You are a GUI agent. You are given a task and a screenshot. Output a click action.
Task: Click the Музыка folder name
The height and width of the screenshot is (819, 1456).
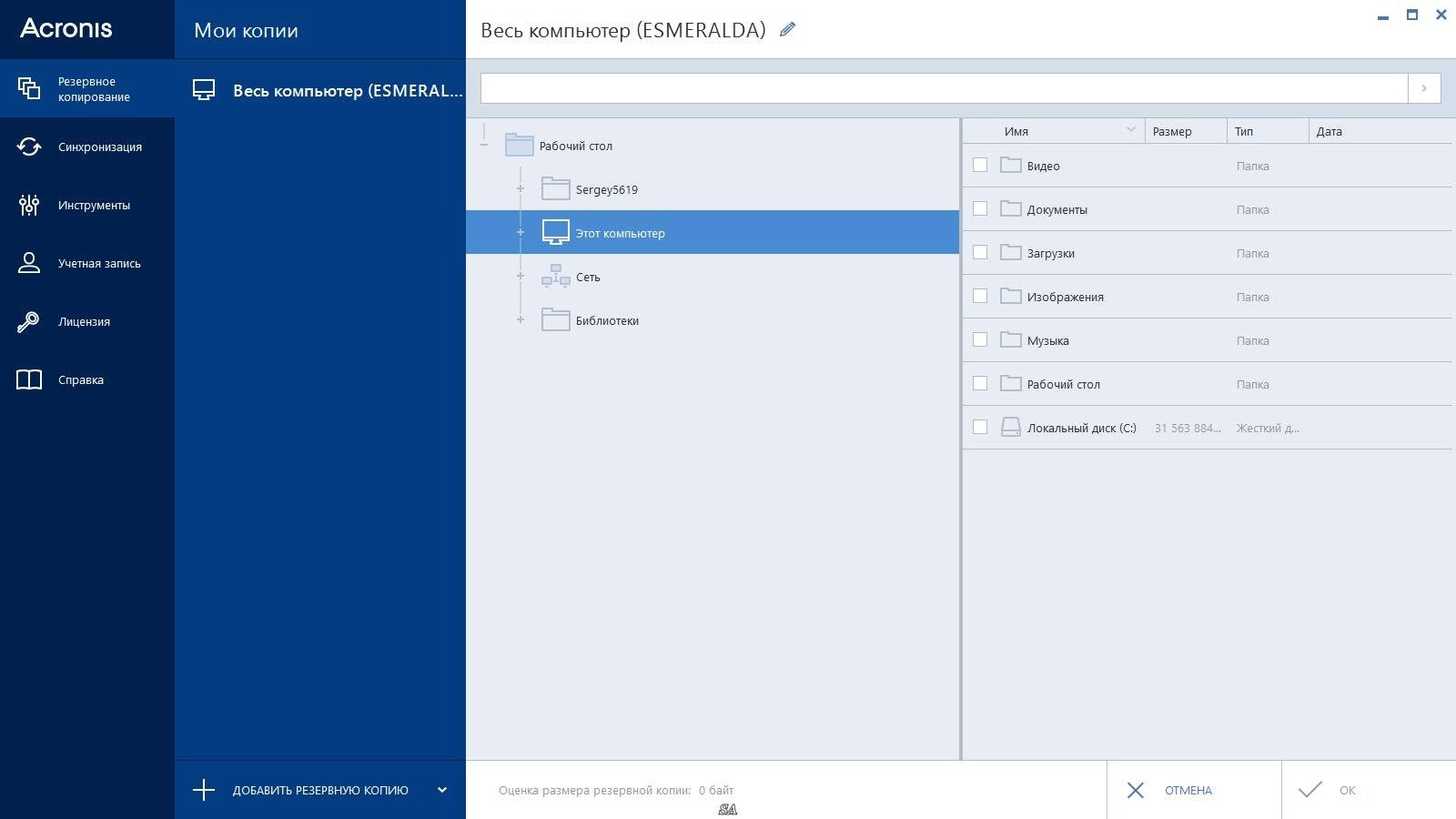pyautogui.click(x=1048, y=340)
